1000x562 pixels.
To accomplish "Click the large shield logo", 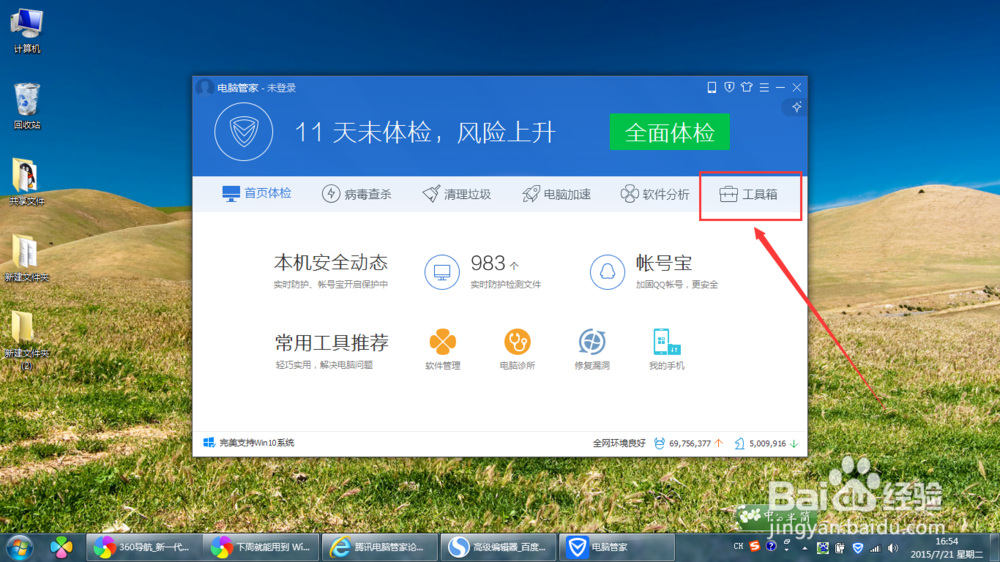I will coord(244,132).
